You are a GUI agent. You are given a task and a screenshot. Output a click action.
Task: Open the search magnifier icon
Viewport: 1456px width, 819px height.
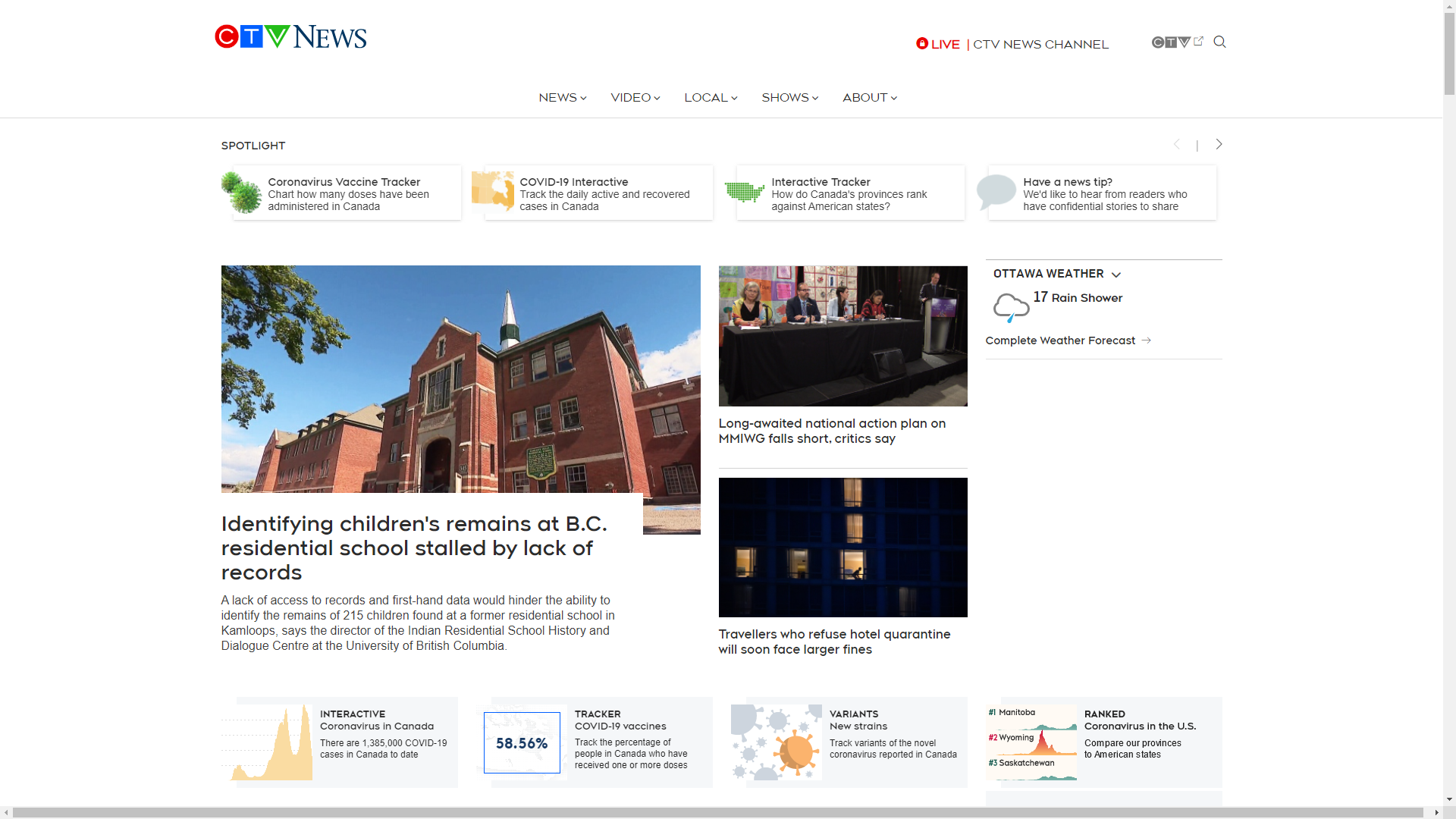pyautogui.click(x=1219, y=42)
